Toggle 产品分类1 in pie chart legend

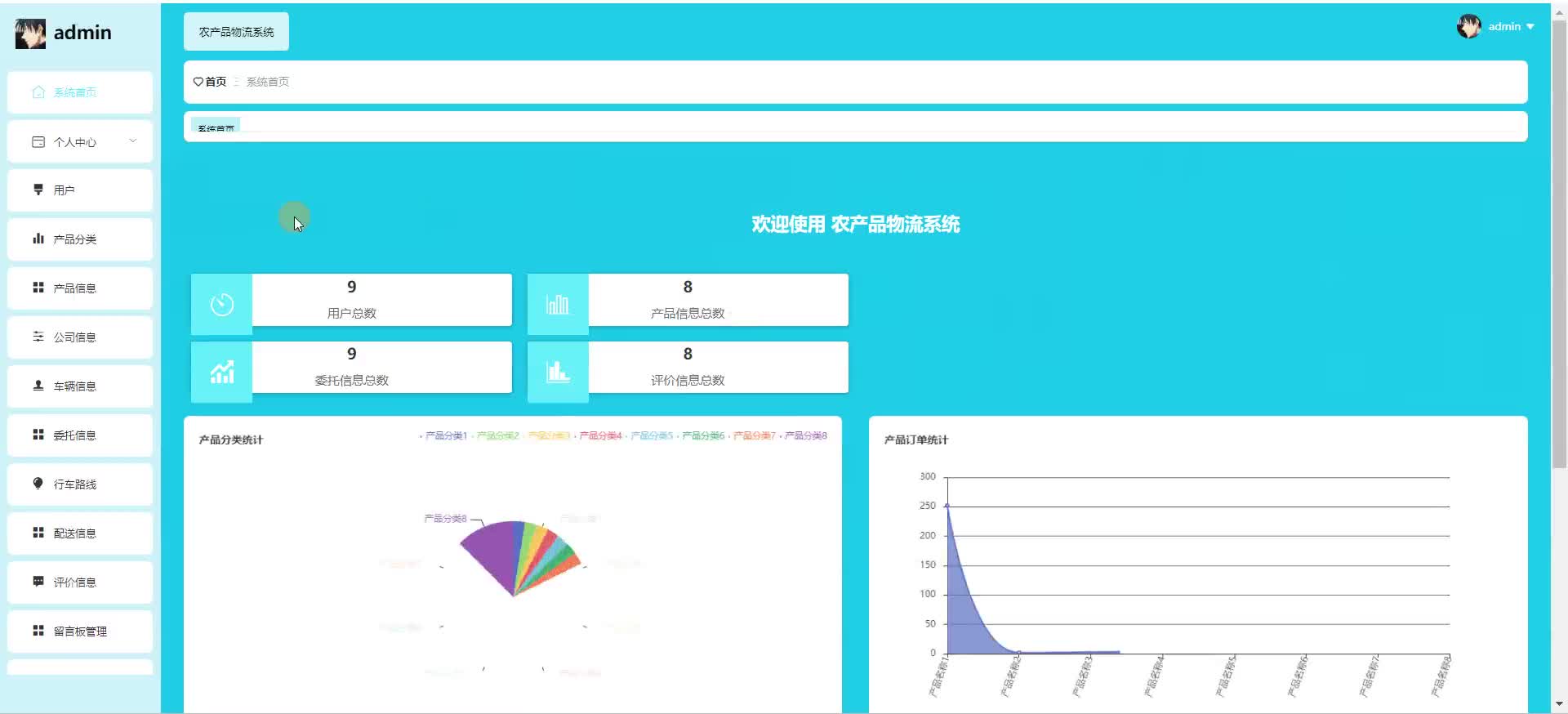pos(443,436)
